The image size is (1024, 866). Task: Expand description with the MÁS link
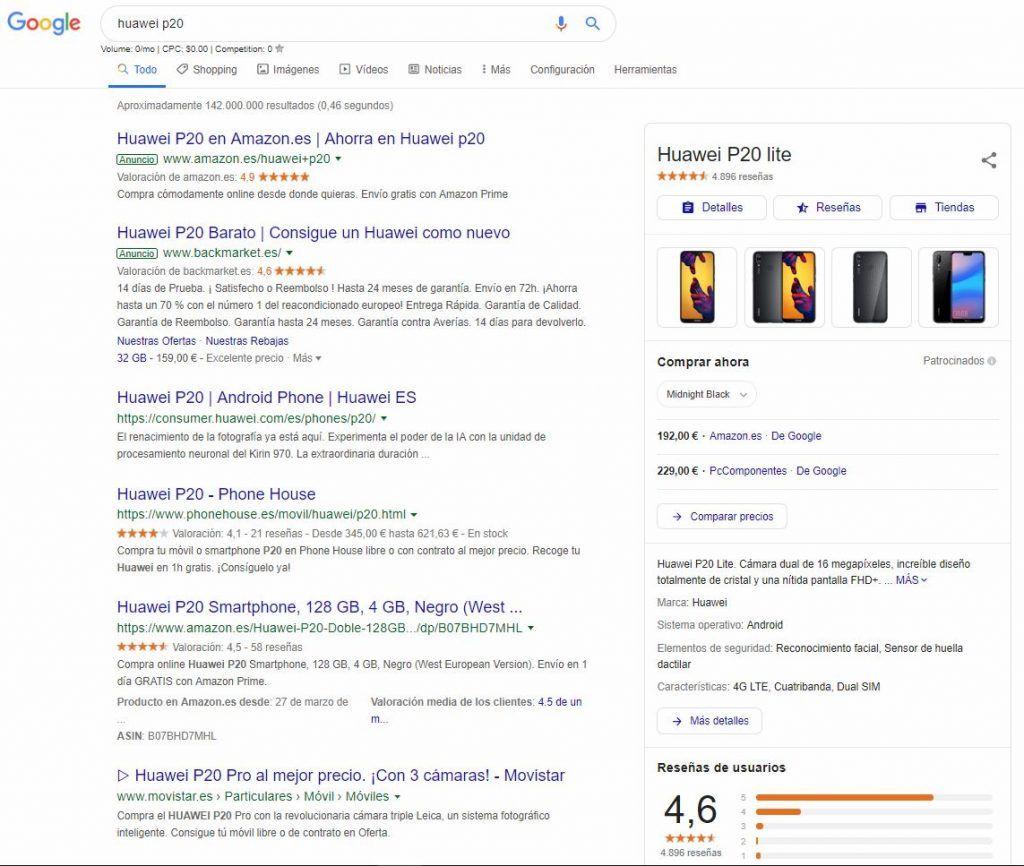[911, 580]
